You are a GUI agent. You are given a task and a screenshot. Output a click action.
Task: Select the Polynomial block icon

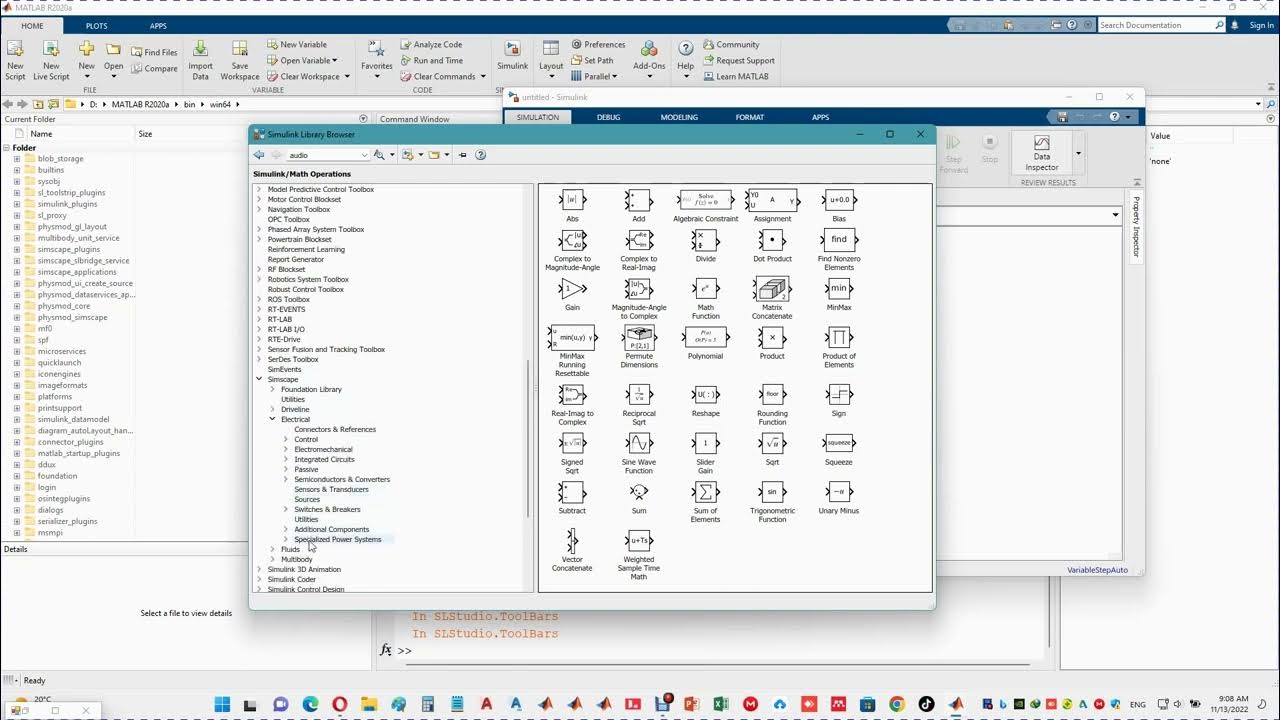[x=705, y=337]
